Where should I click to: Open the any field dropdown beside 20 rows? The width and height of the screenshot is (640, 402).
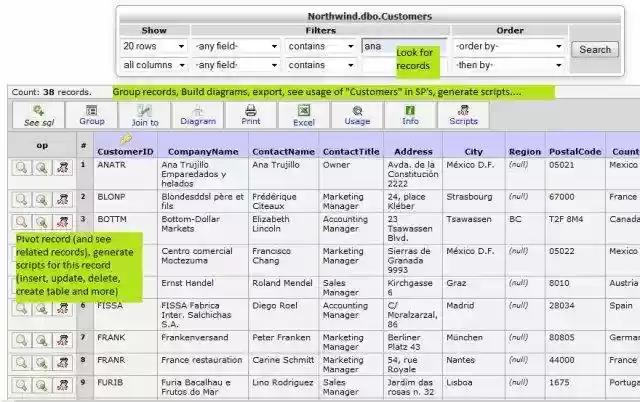(x=236, y=46)
